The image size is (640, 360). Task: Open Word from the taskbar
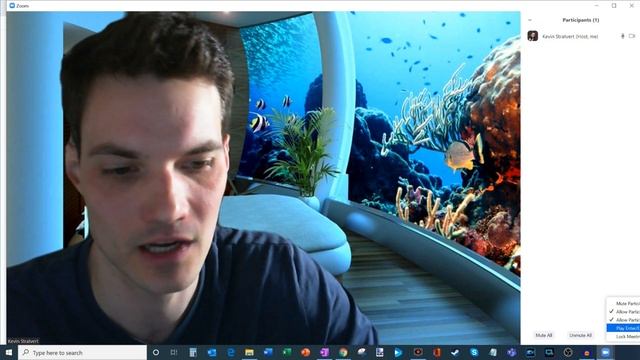(x=268, y=352)
